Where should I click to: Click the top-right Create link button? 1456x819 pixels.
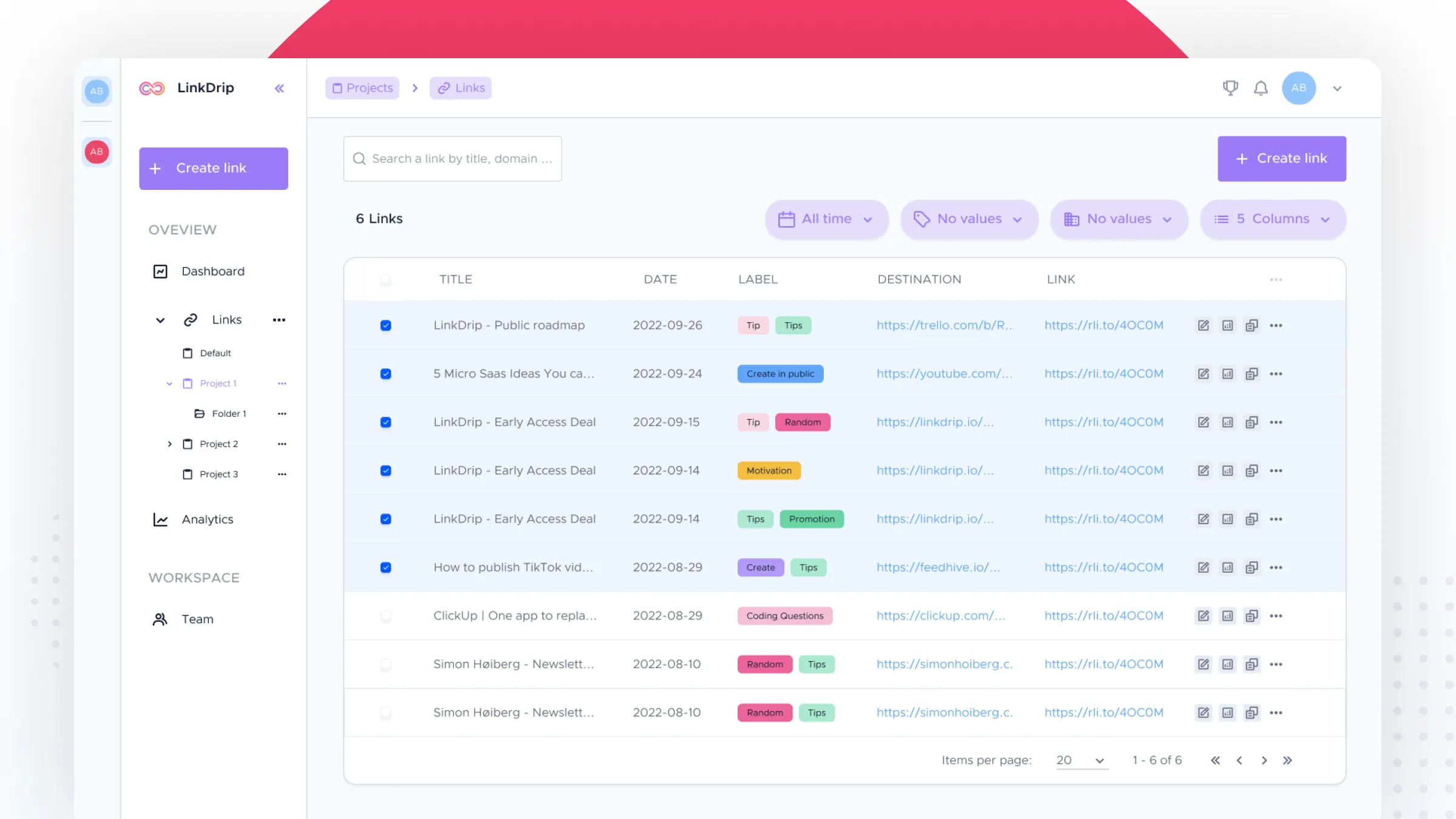pyautogui.click(x=1281, y=158)
